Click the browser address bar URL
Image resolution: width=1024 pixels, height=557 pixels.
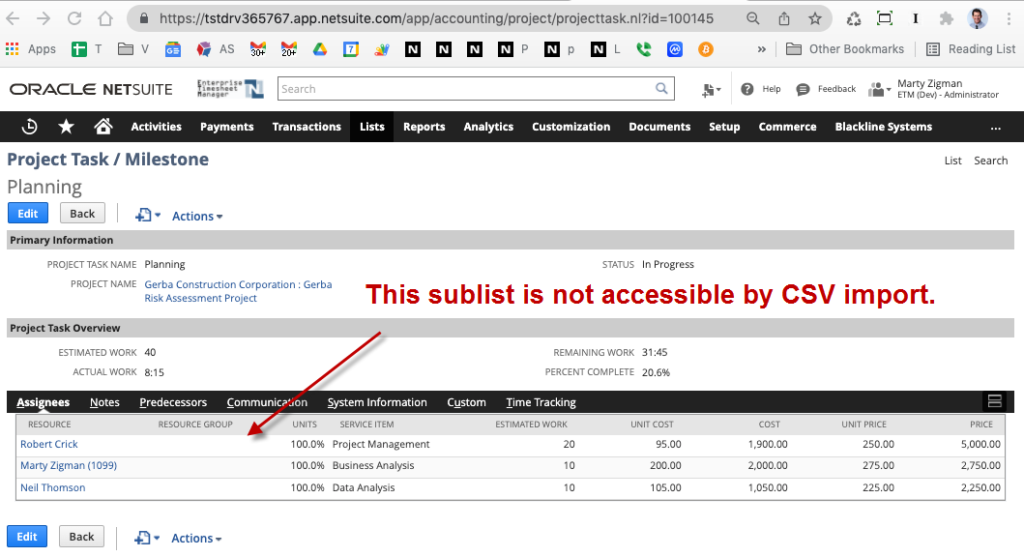click(436, 18)
